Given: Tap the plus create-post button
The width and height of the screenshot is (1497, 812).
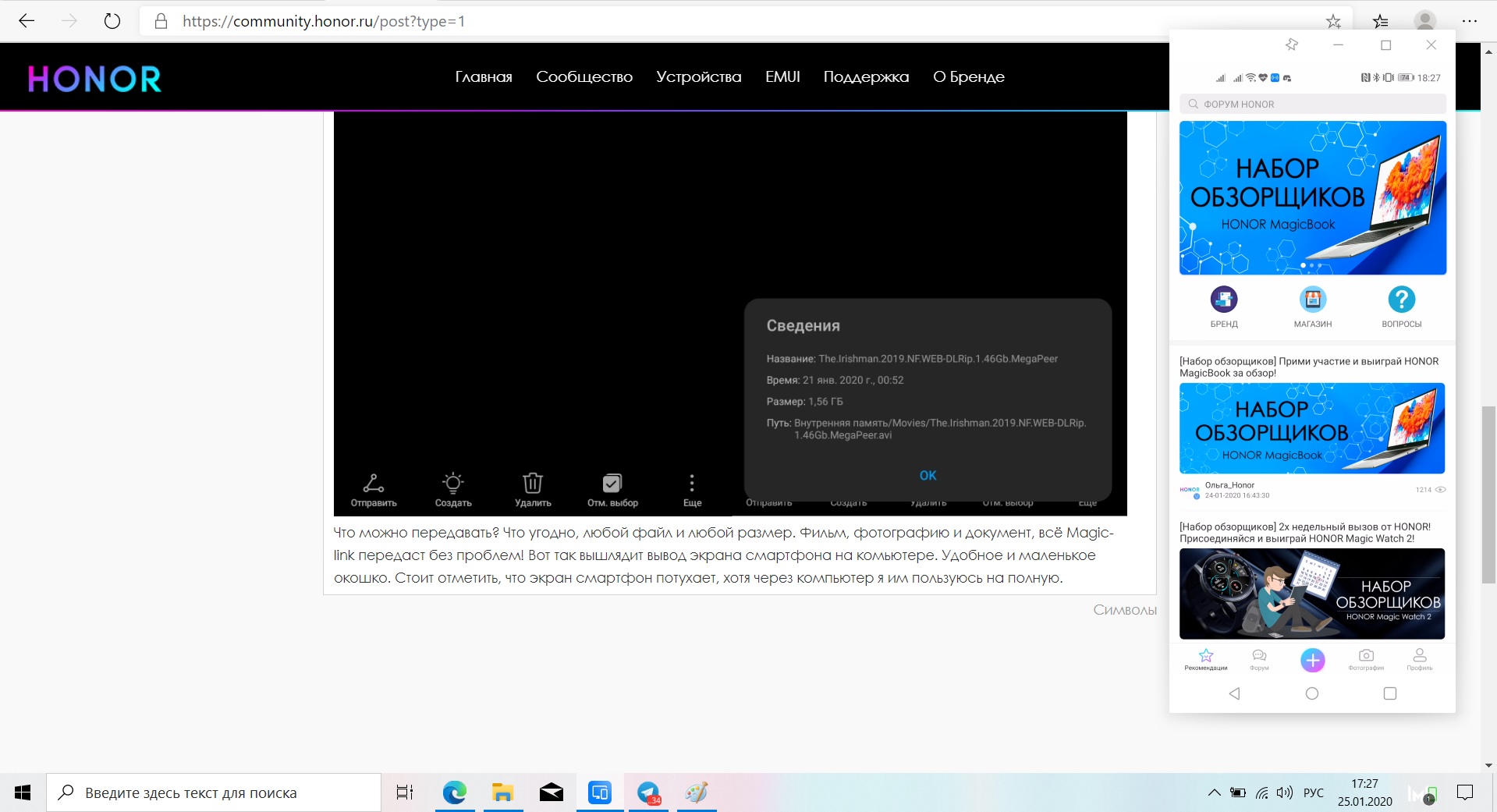Looking at the screenshot, I should pos(1313,661).
